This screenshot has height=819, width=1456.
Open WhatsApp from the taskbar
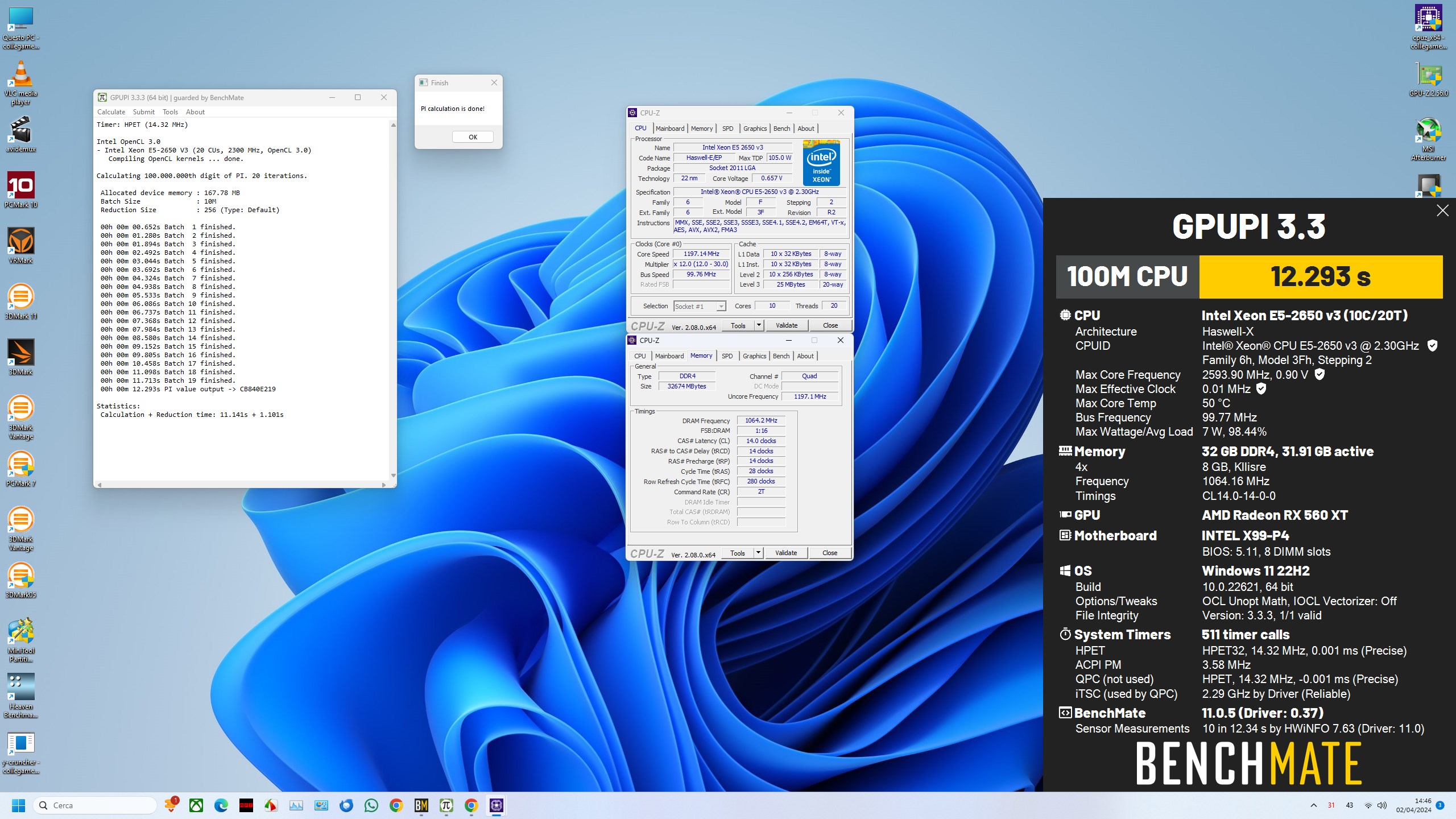coord(371,805)
